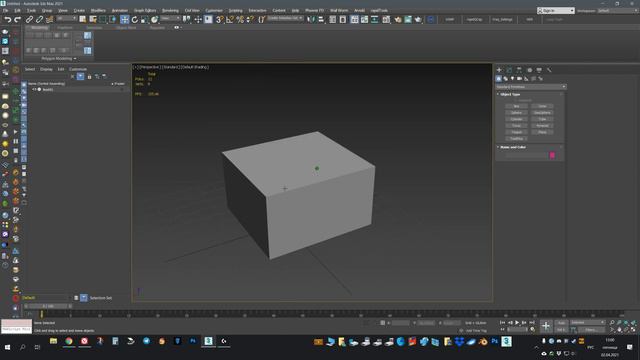
Task: Activate the Unlink Selection tool
Action: tap(39, 19)
